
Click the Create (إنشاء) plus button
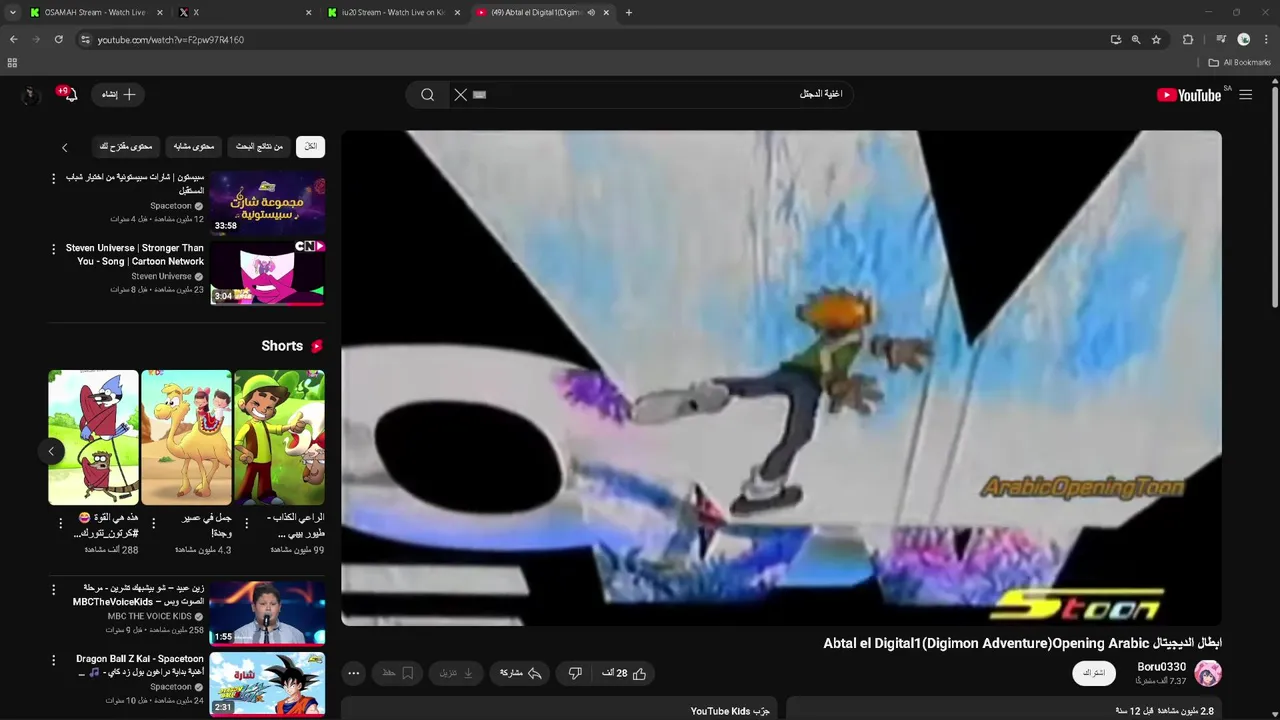119,94
